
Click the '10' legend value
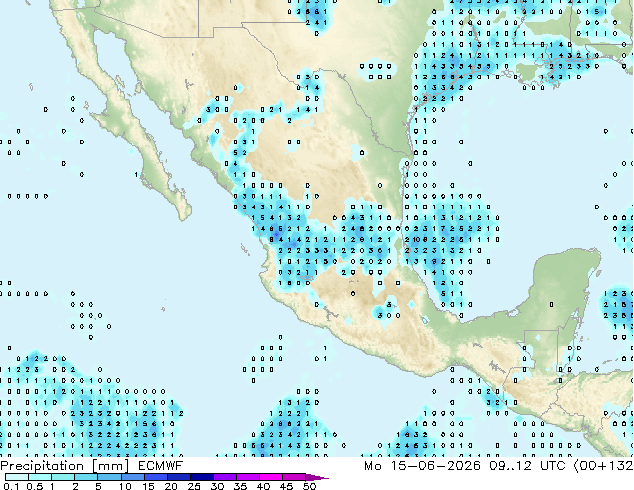pos(125,486)
